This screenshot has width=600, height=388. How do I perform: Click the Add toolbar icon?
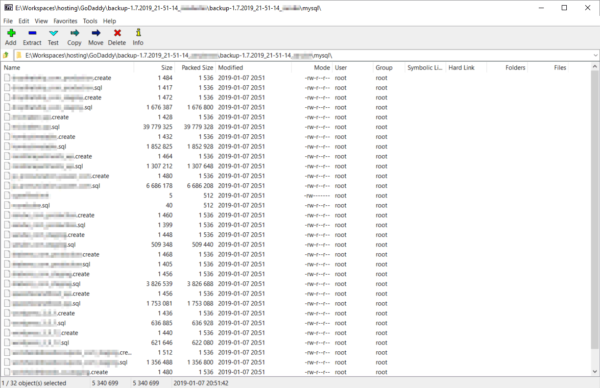11,33
